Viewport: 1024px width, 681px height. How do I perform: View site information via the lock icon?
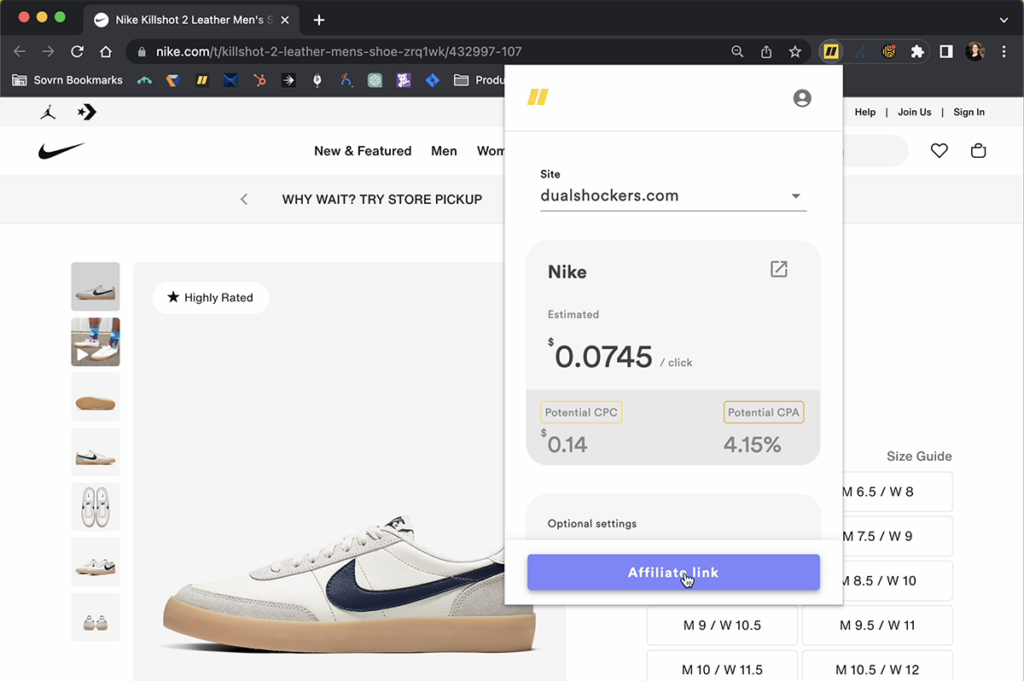click(x=142, y=52)
